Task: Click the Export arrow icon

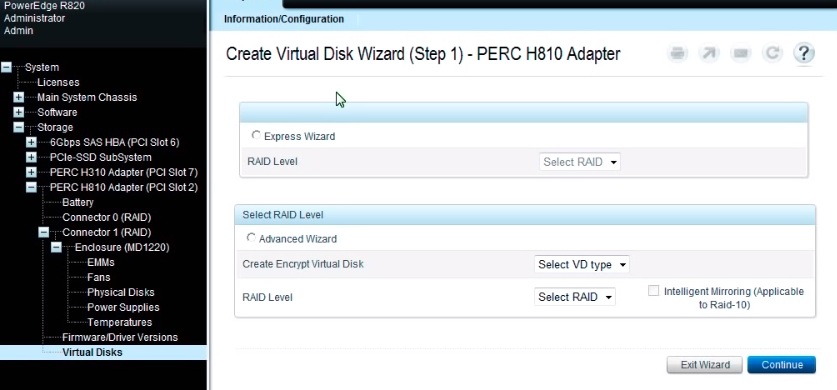Action: tap(709, 53)
